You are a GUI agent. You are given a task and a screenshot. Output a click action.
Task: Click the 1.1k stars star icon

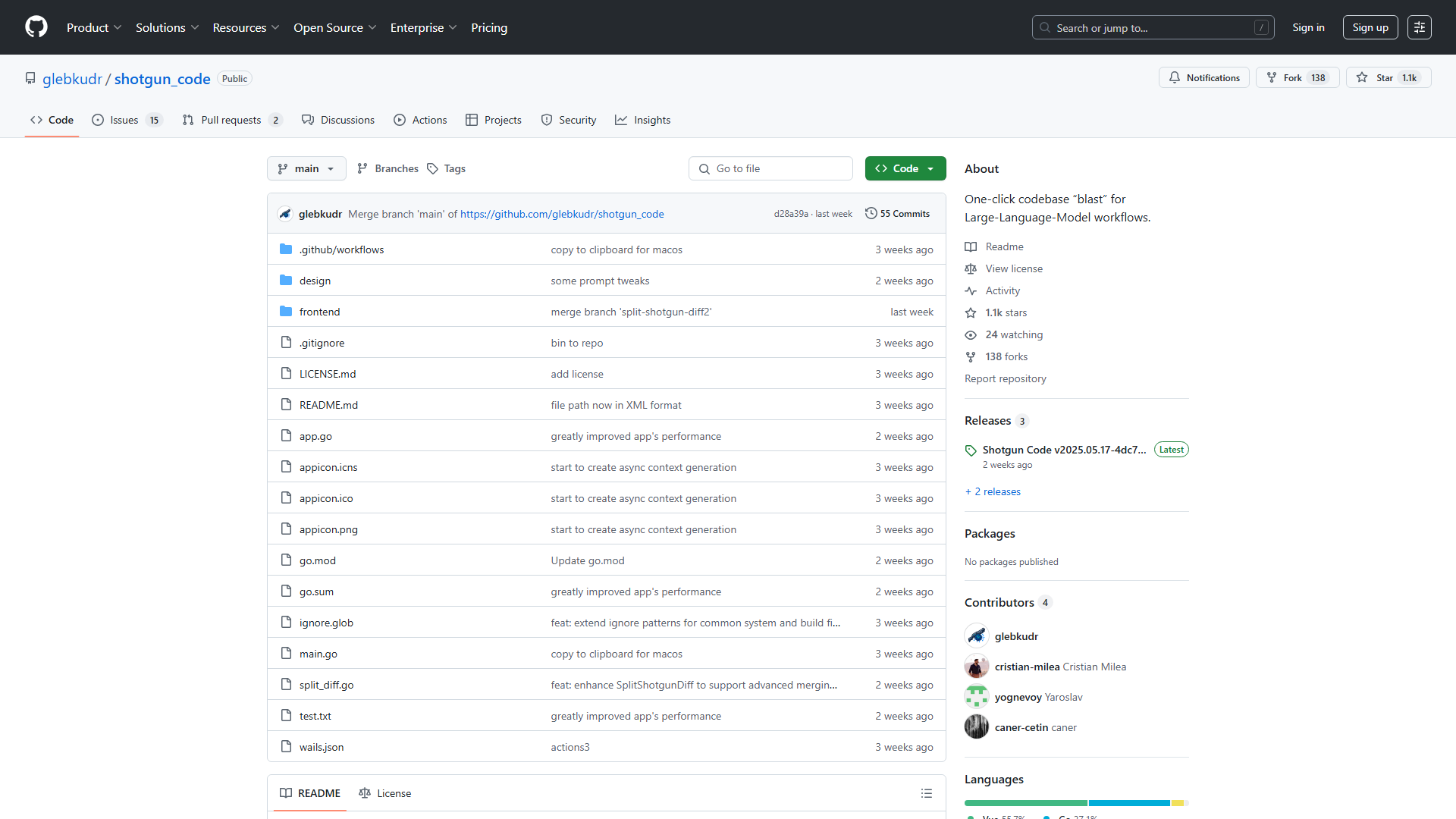point(971,312)
